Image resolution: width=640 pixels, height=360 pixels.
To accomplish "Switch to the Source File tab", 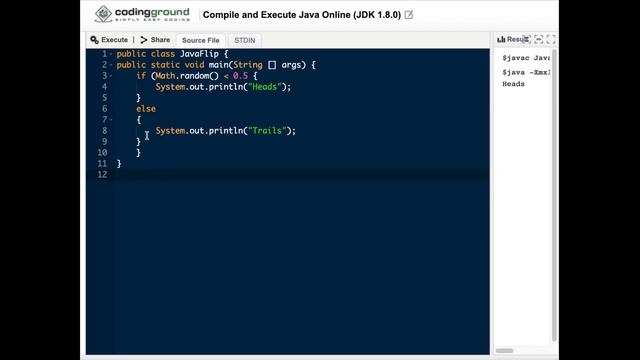I will pyautogui.click(x=200, y=40).
